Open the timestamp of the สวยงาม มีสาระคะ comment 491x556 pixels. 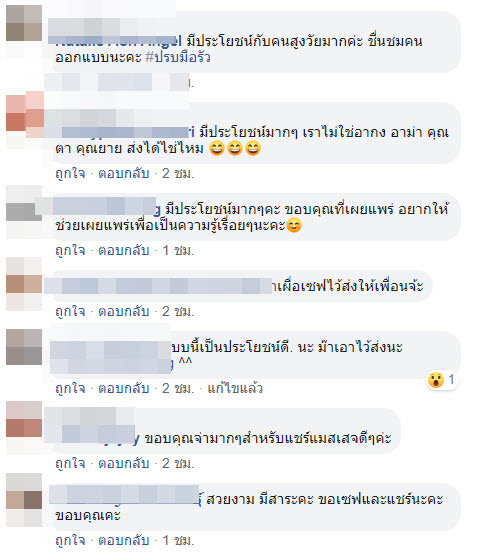pos(178,540)
